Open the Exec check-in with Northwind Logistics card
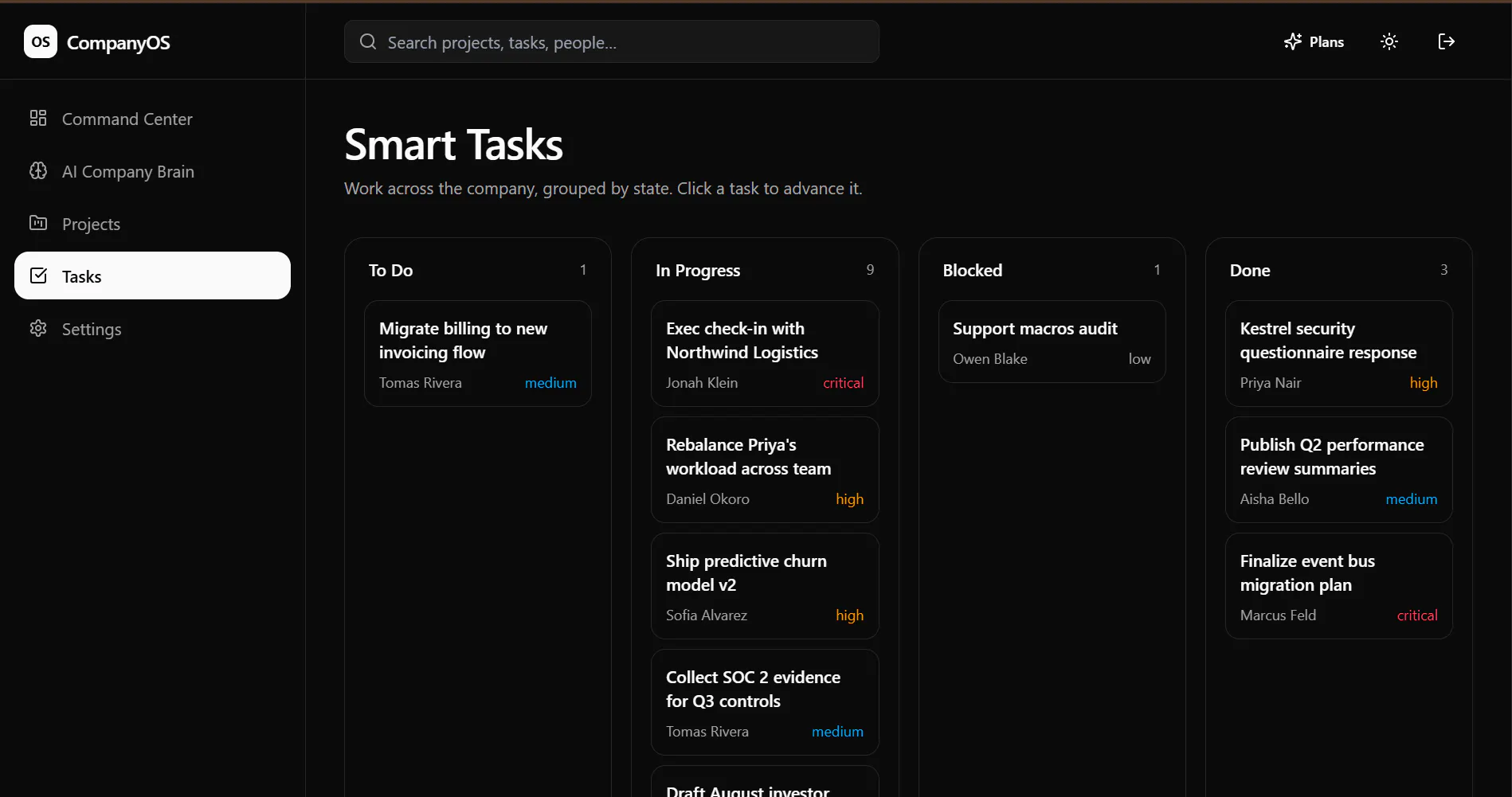The image size is (1512, 797). 765,354
